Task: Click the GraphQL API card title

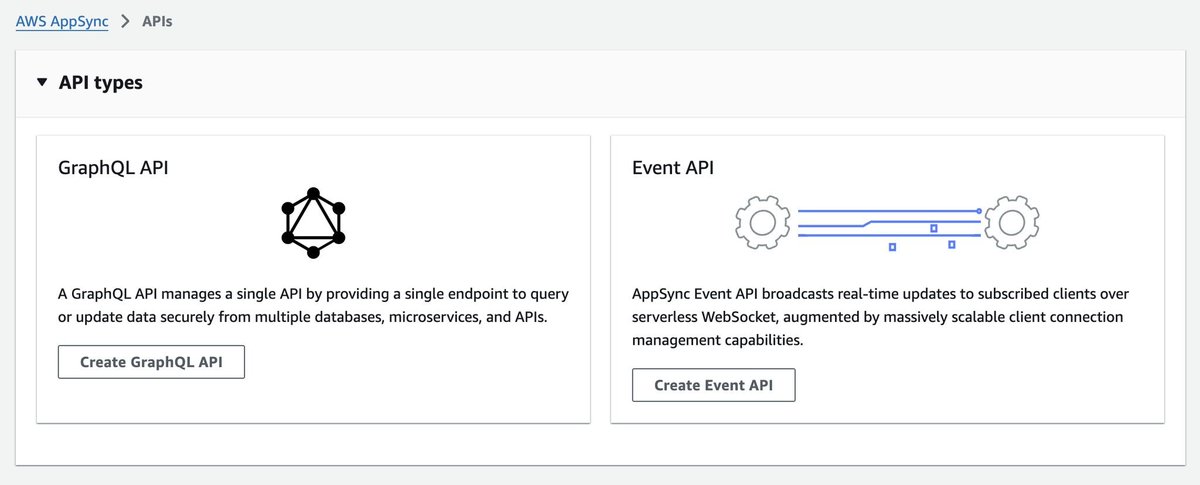Action: point(113,168)
